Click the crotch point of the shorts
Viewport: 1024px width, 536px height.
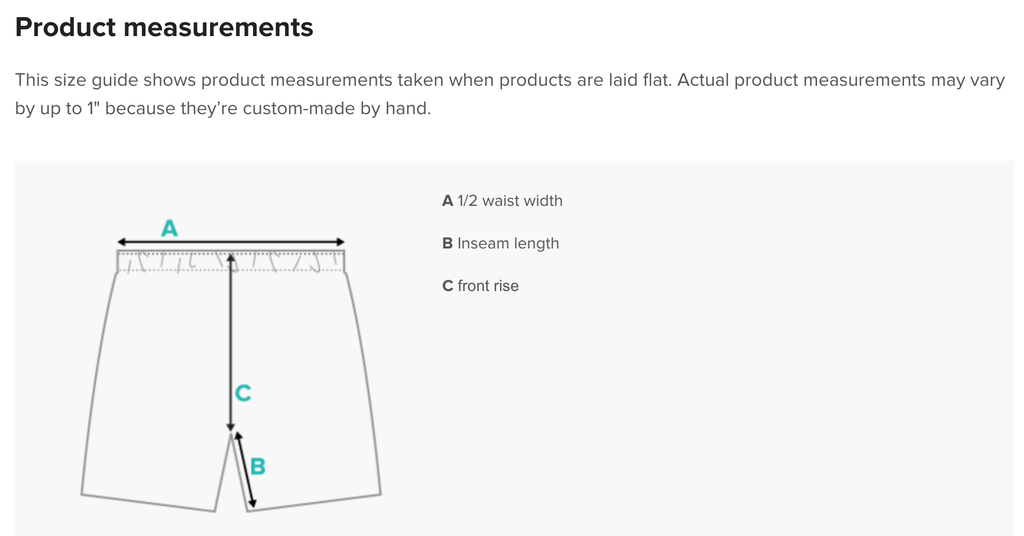pyautogui.click(x=231, y=435)
